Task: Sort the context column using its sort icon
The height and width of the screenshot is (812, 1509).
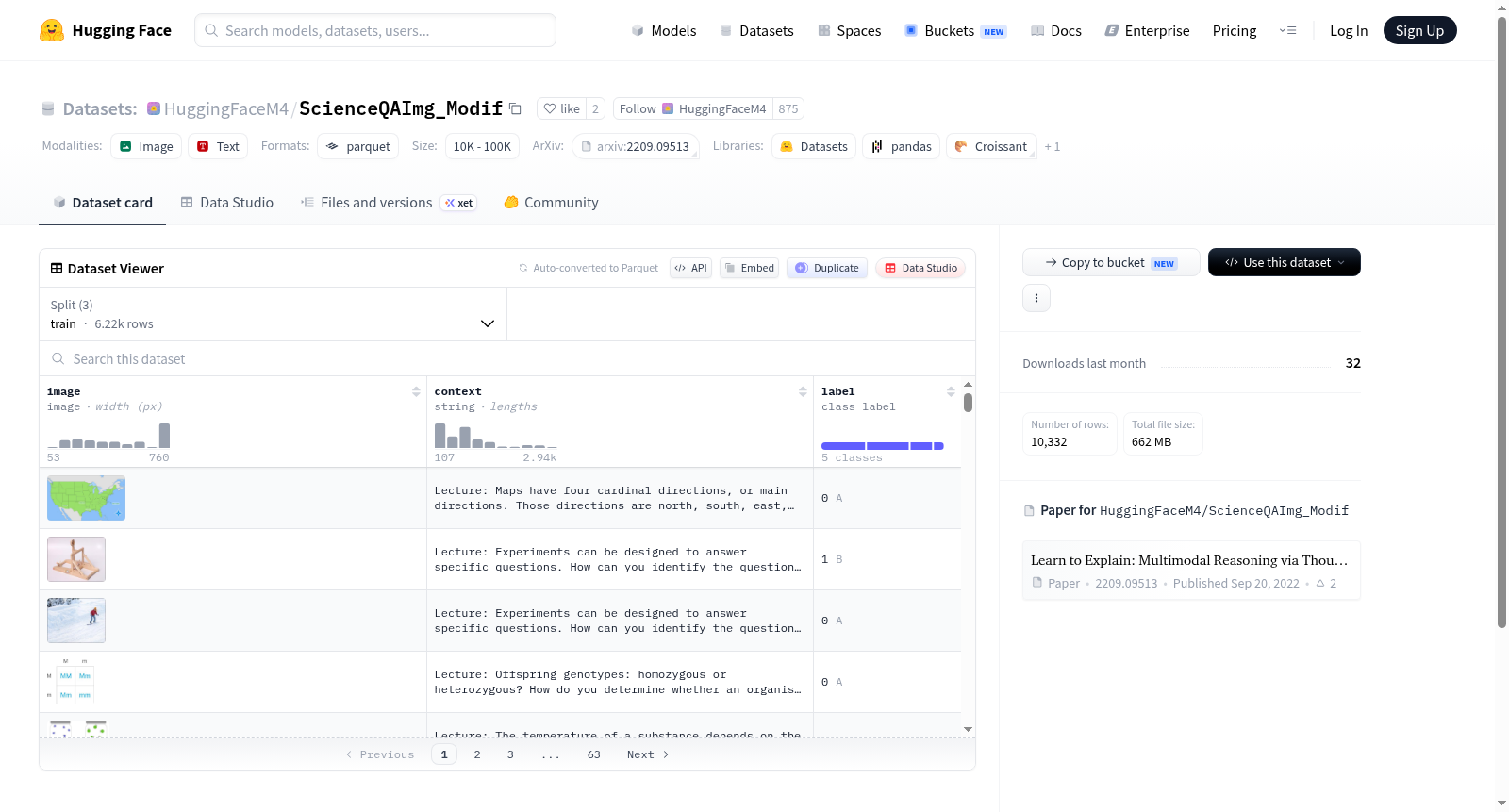Action: click(803, 391)
